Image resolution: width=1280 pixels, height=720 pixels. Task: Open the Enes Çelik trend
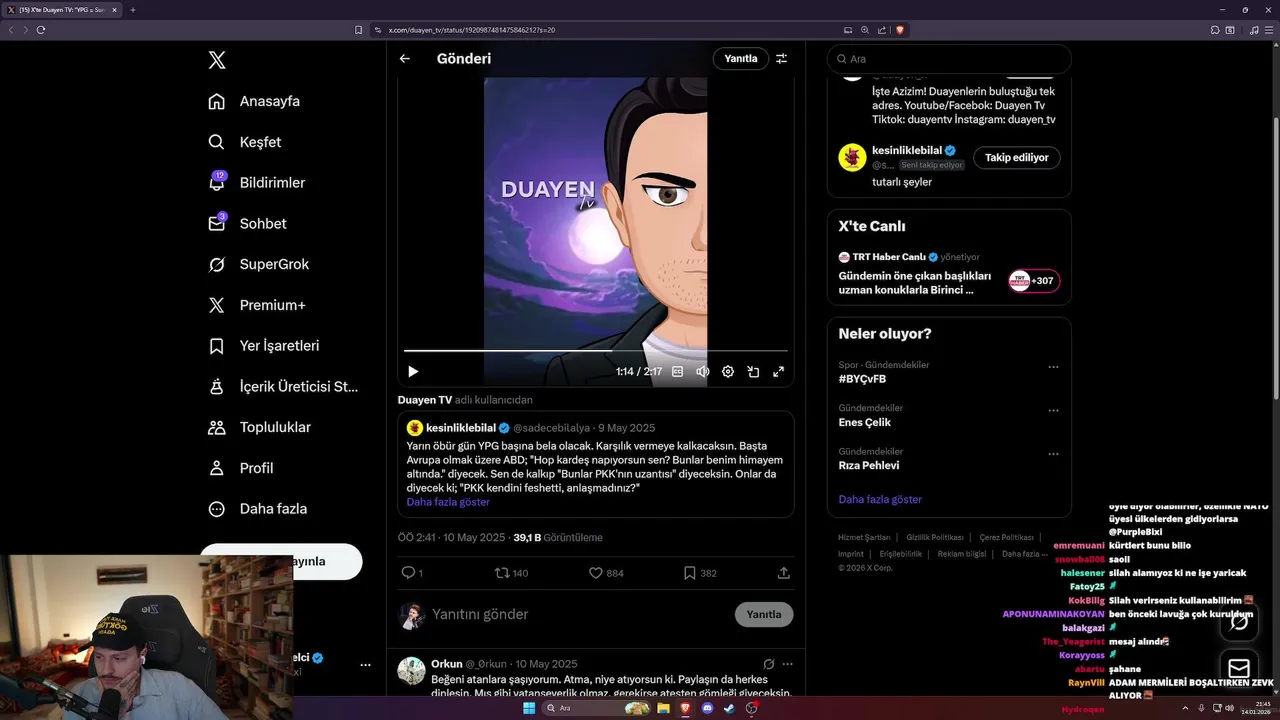coord(865,423)
